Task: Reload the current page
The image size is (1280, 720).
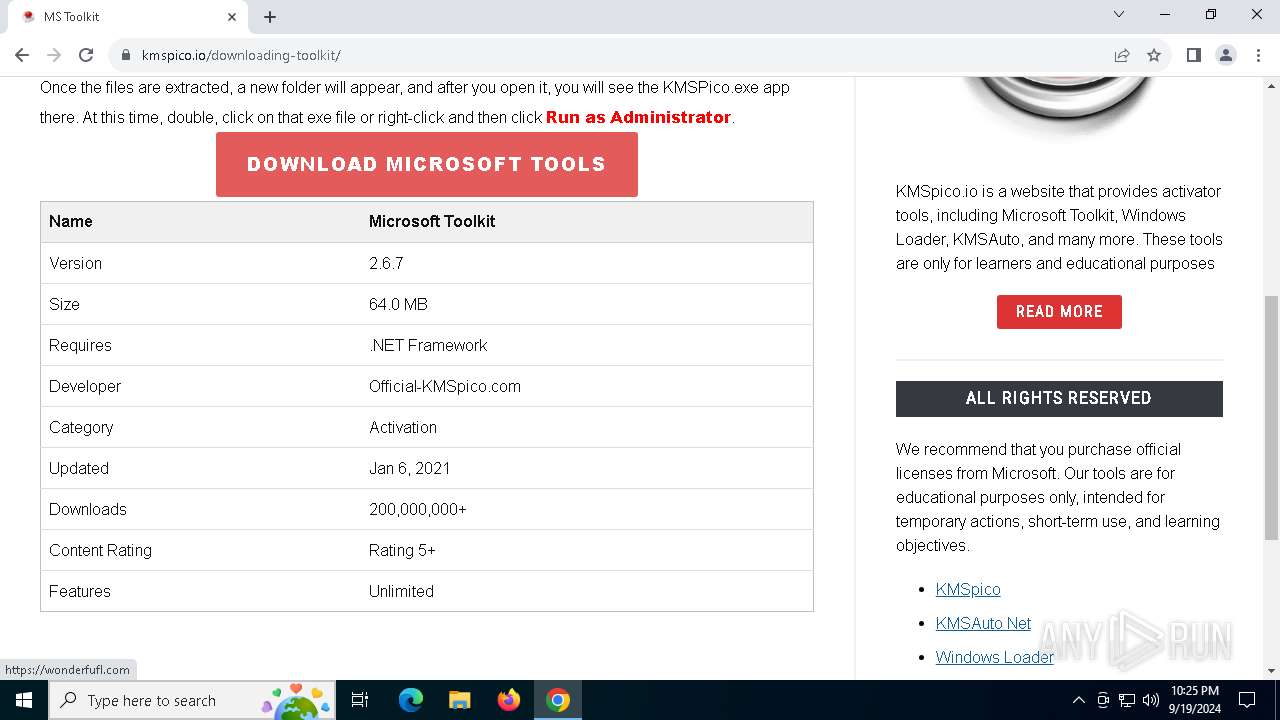Action: (x=86, y=55)
